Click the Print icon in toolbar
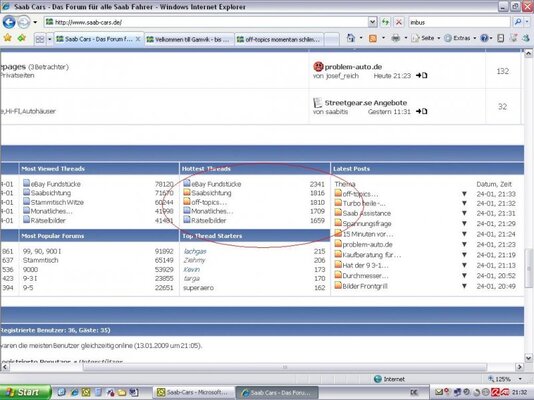534x400 pixels. pyautogui.click(x=395, y=38)
